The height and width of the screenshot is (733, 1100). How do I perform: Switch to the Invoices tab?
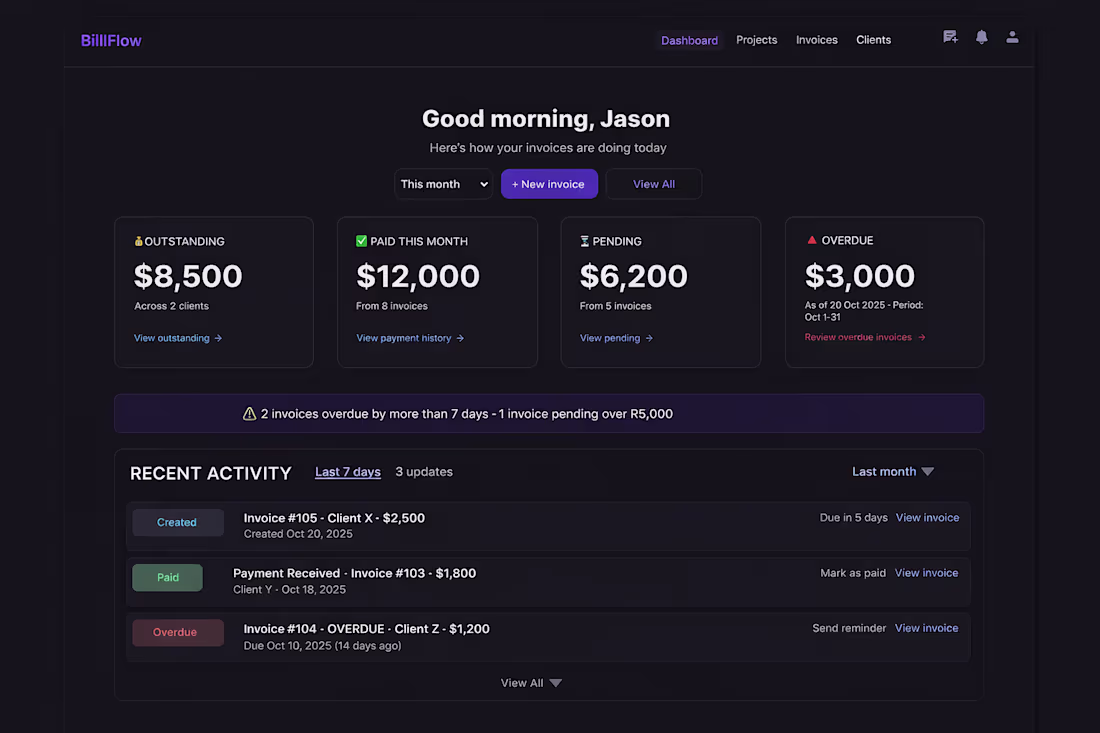(816, 39)
